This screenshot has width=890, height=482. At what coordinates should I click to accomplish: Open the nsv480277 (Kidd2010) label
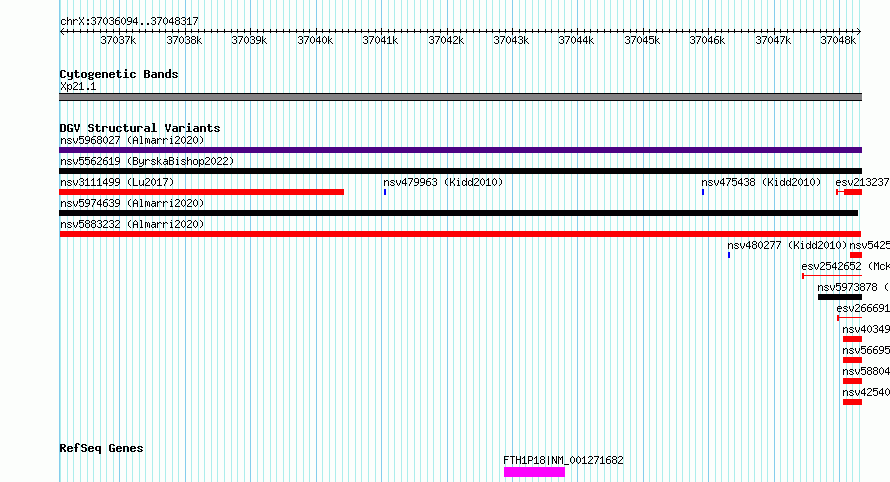click(787, 245)
